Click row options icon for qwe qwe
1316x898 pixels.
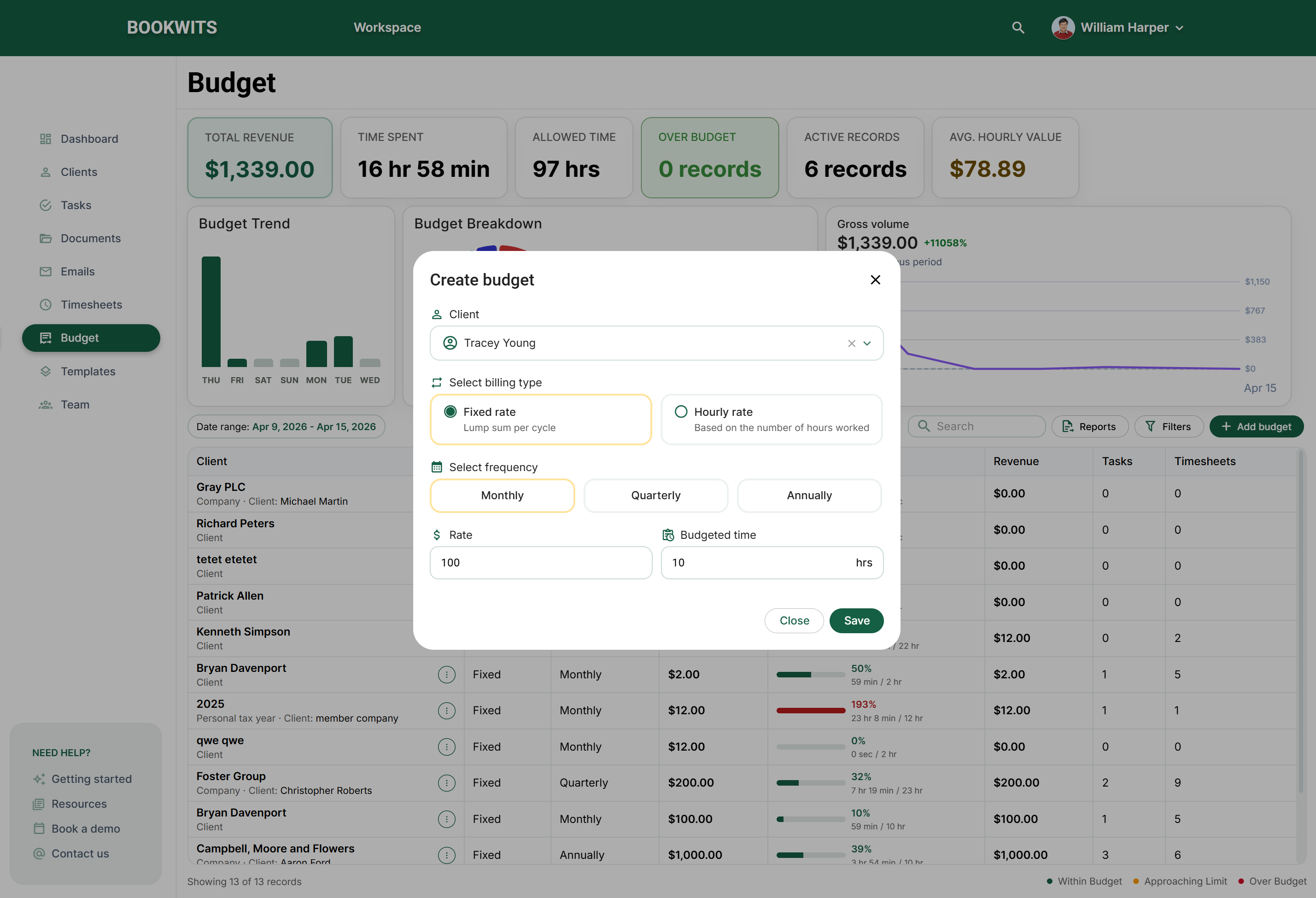click(446, 746)
